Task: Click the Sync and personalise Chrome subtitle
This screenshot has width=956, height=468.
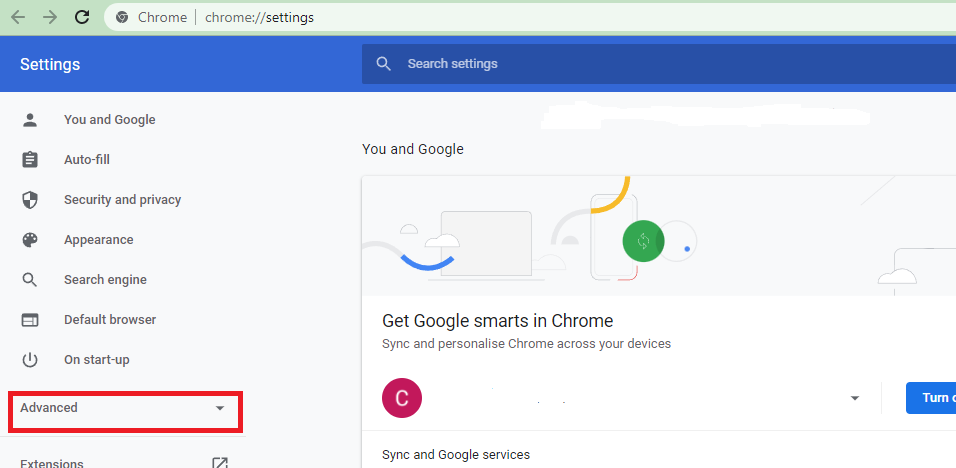Action: [526, 344]
